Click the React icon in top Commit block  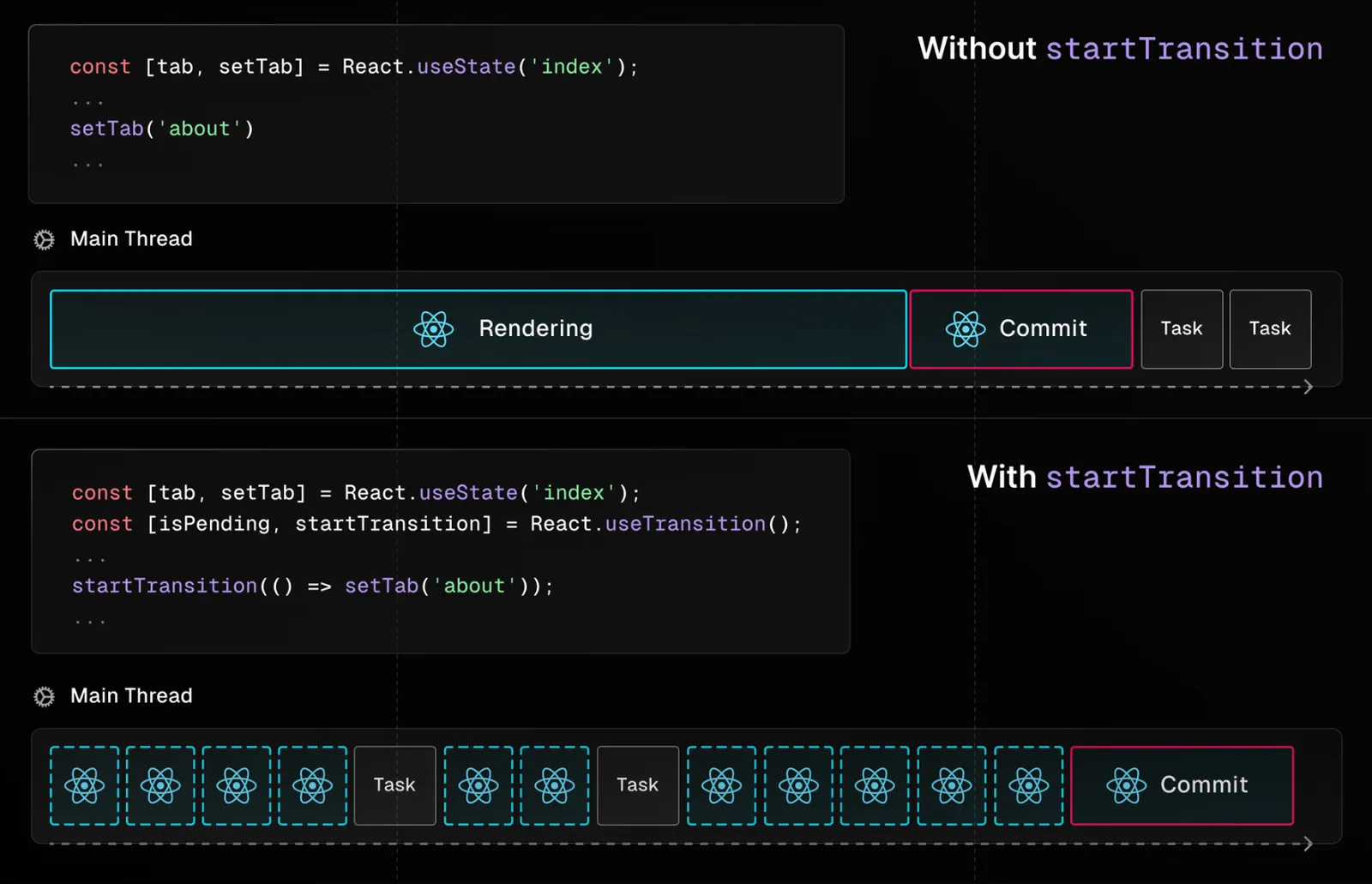966,328
